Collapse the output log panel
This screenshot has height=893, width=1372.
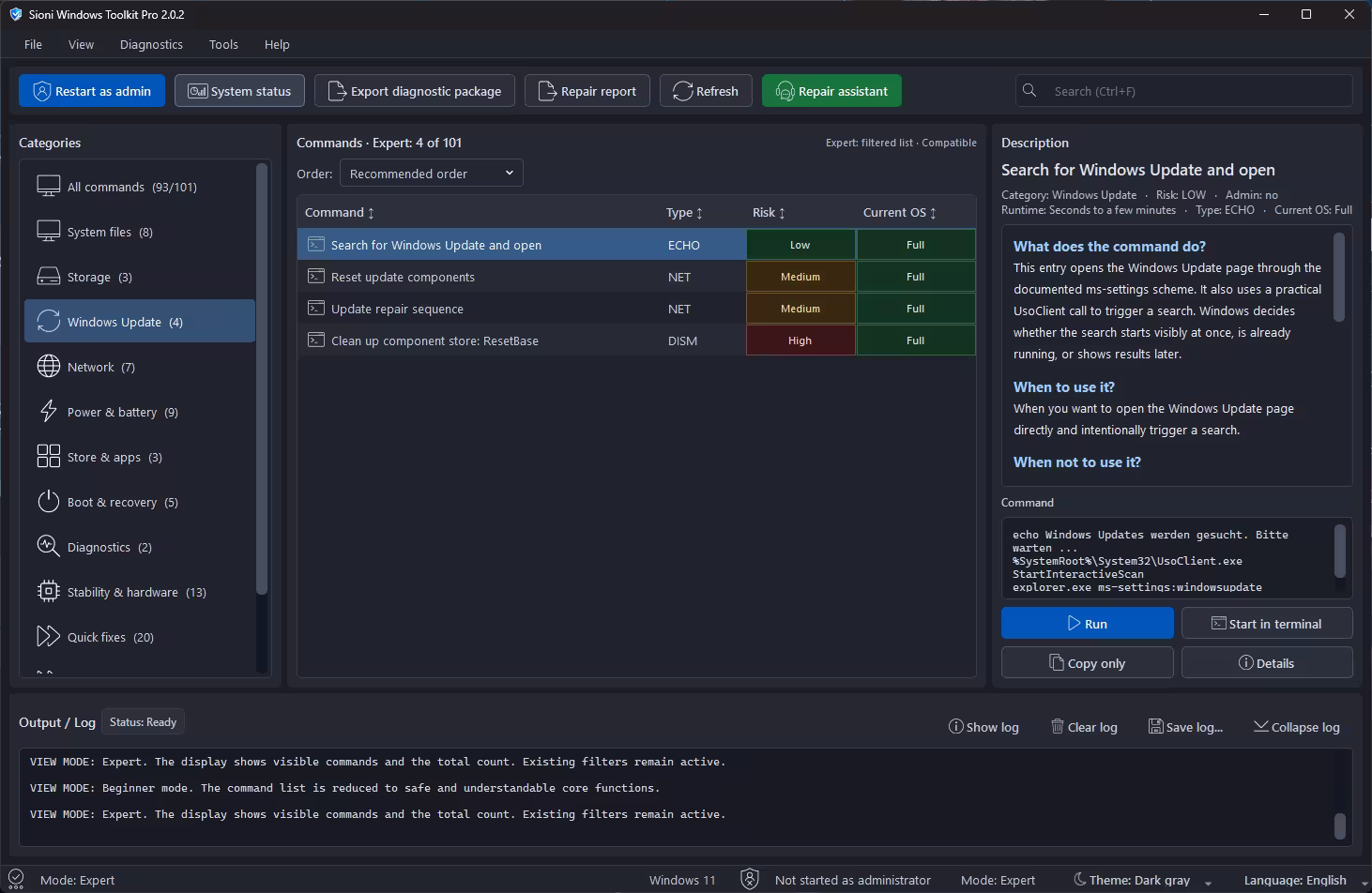1297,727
